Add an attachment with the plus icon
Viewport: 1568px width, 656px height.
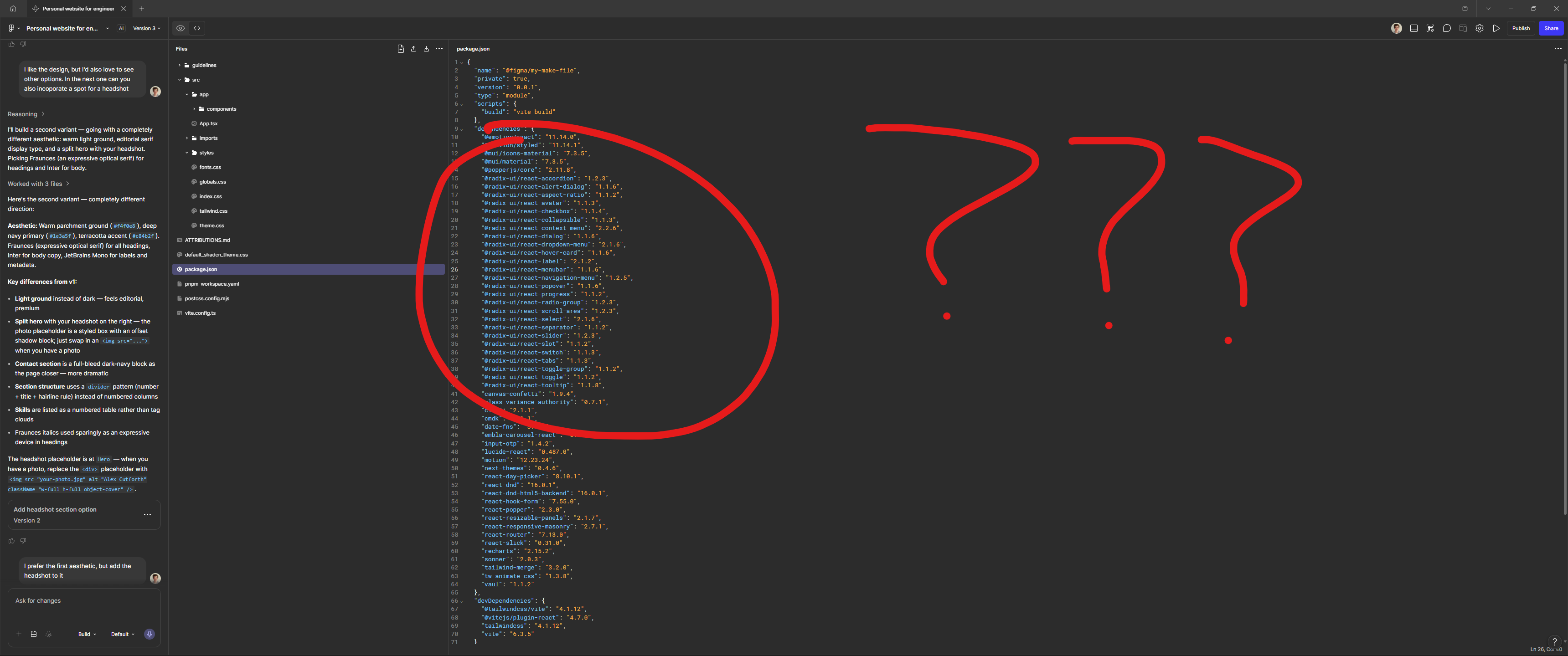pyautogui.click(x=19, y=634)
